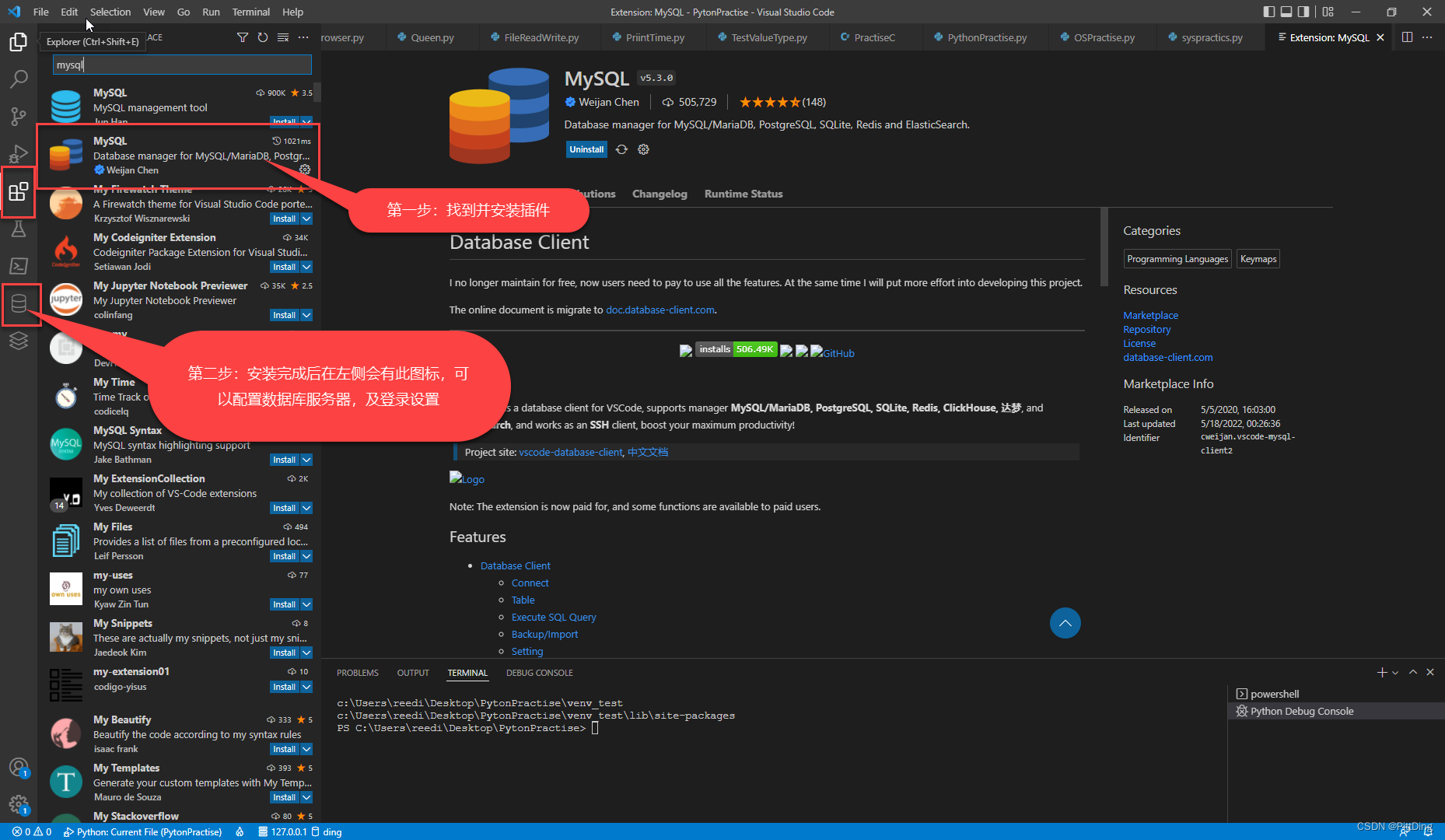Viewport: 1445px width, 840px height.
Task: Click the extensions search input field
Action: [183, 65]
